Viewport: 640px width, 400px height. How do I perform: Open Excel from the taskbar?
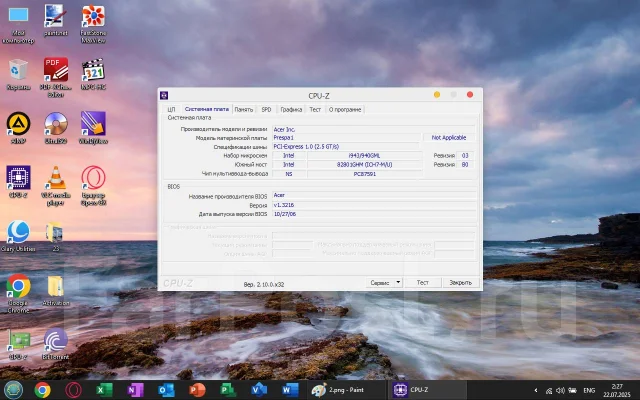tap(104, 390)
